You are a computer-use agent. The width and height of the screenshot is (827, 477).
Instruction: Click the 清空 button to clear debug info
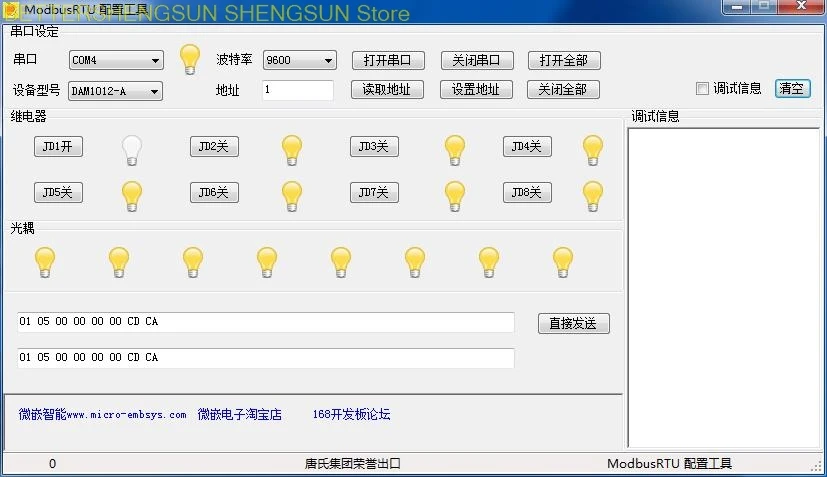pyautogui.click(x=791, y=88)
